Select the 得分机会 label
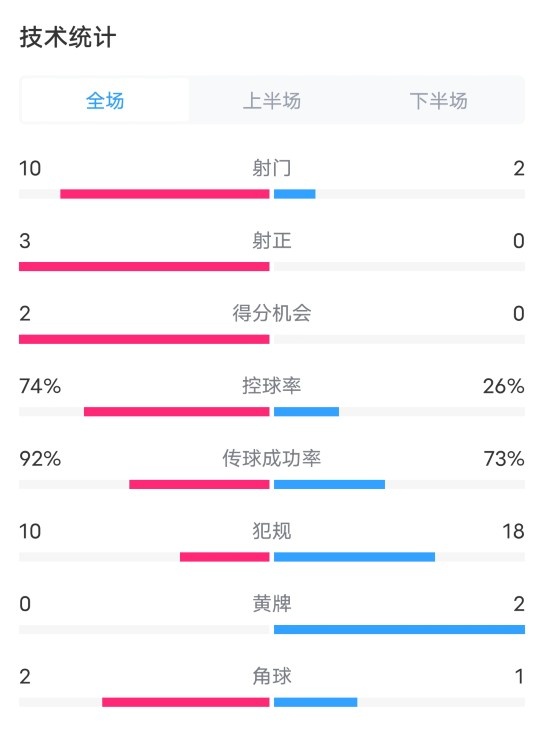 pyautogui.click(x=272, y=313)
